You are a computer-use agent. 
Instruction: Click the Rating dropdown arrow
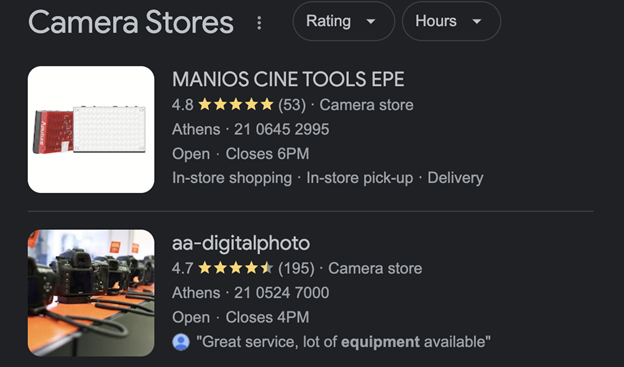click(371, 21)
